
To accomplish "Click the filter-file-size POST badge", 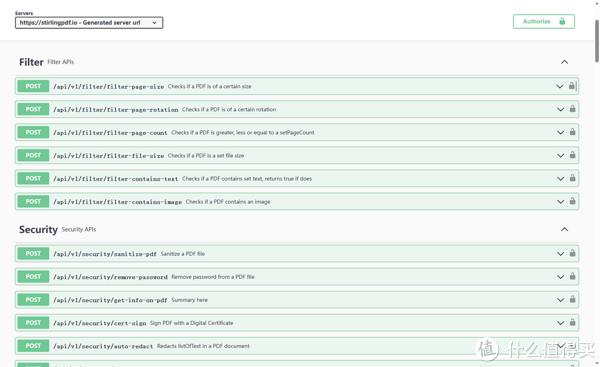I will coord(33,155).
